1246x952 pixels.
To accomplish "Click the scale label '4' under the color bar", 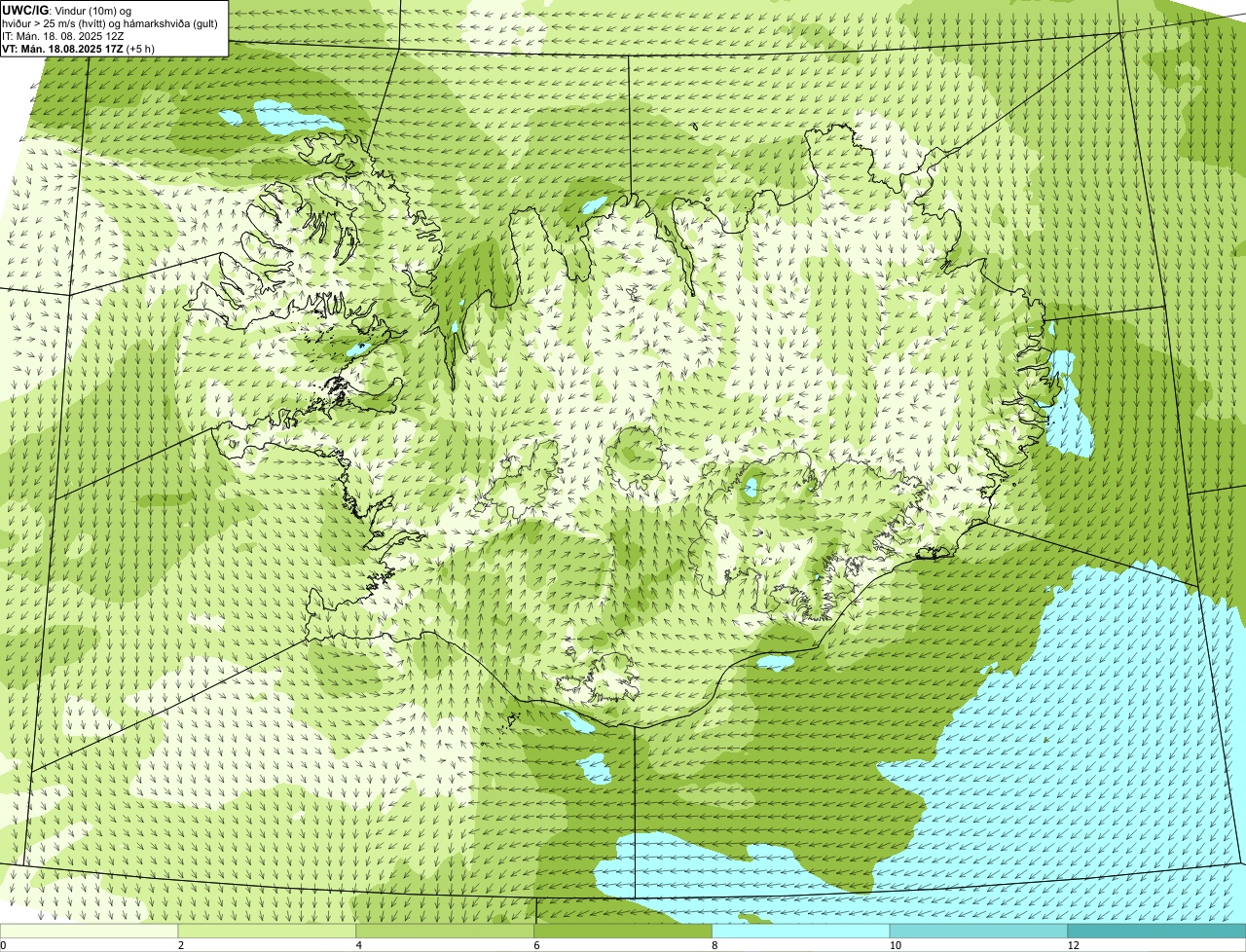I will tap(359, 945).
